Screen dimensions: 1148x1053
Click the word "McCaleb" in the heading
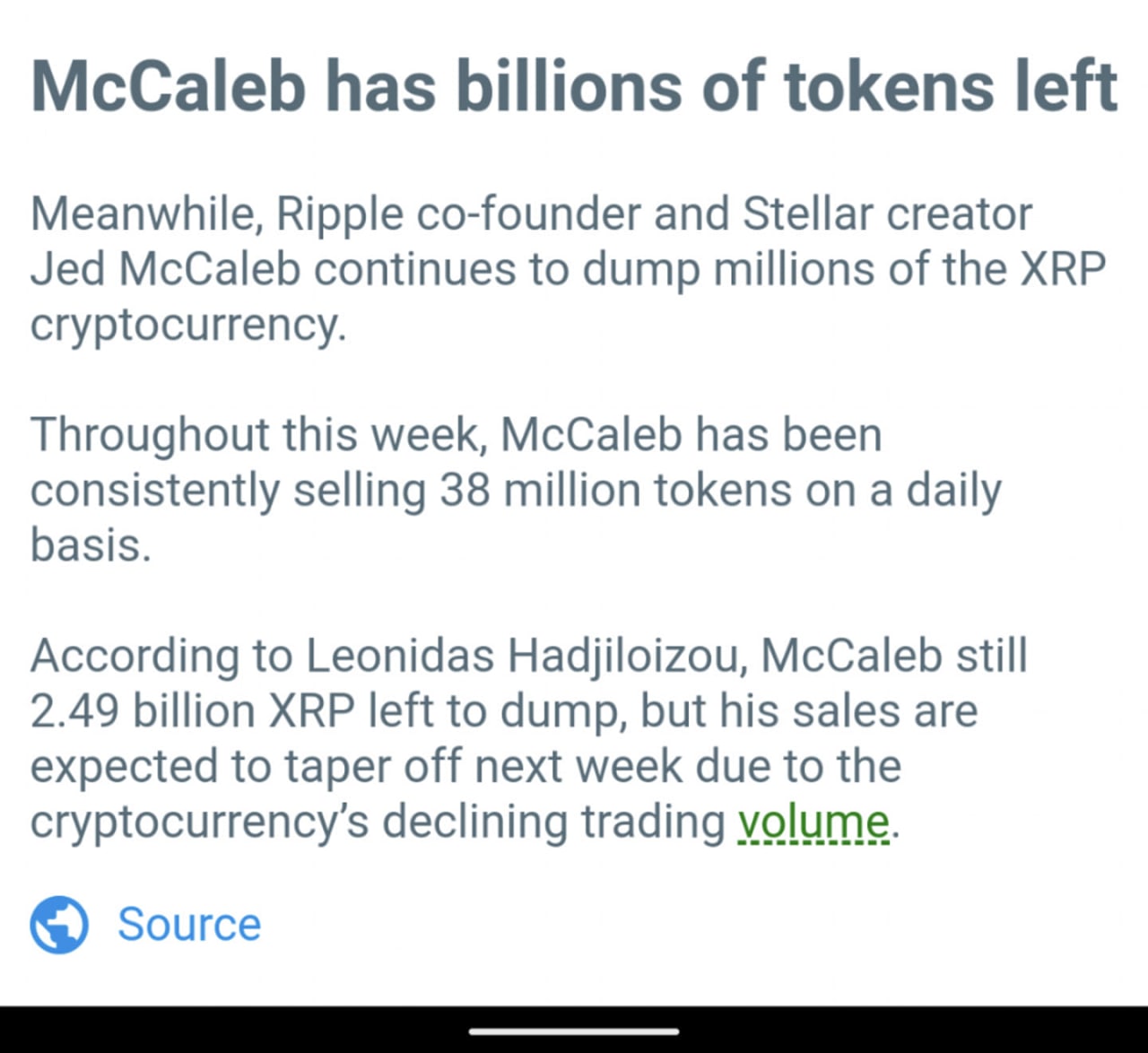click(169, 87)
